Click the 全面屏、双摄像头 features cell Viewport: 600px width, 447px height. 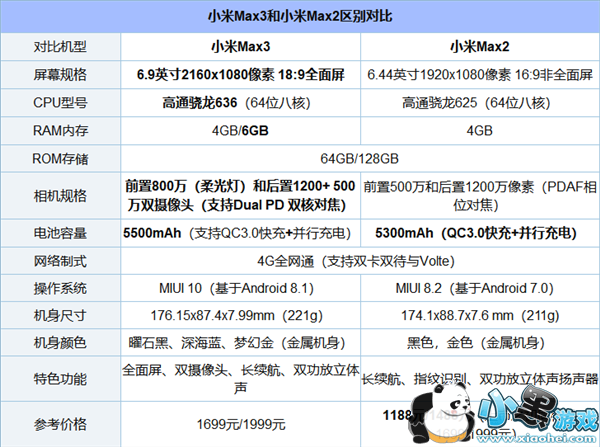tap(240, 379)
